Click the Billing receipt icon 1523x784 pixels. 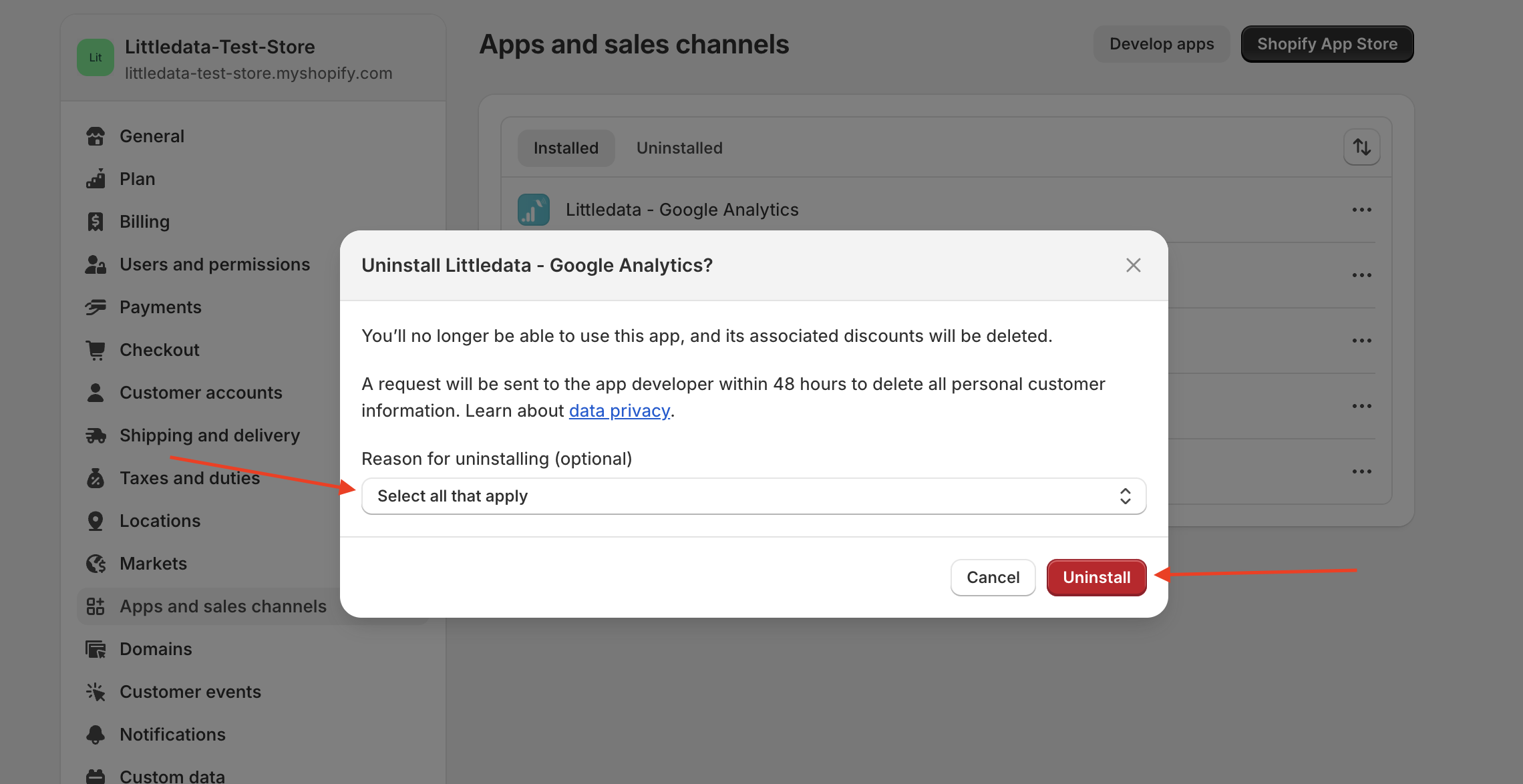pos(96,222)
